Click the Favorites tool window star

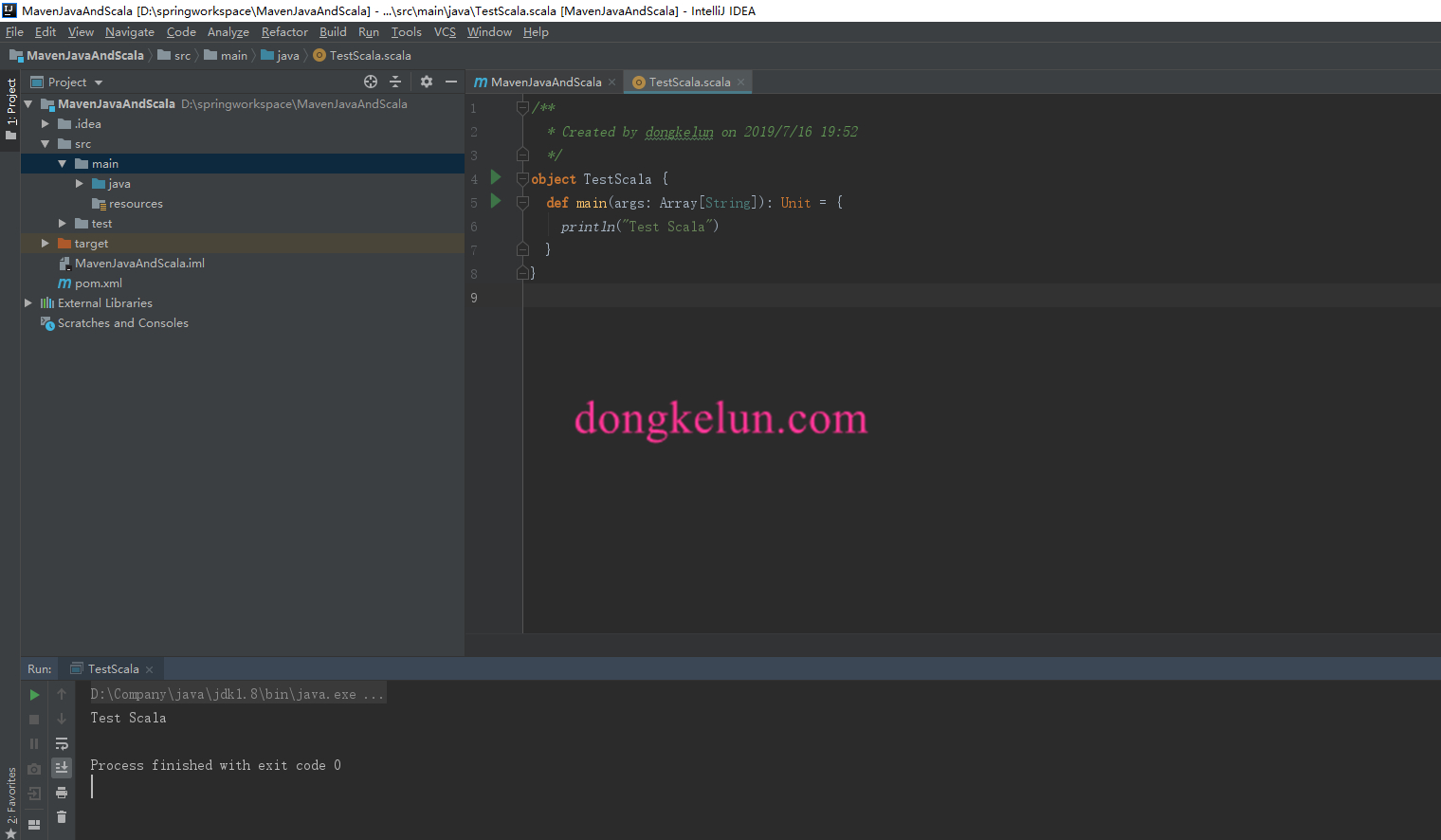(x=11, y=832)
